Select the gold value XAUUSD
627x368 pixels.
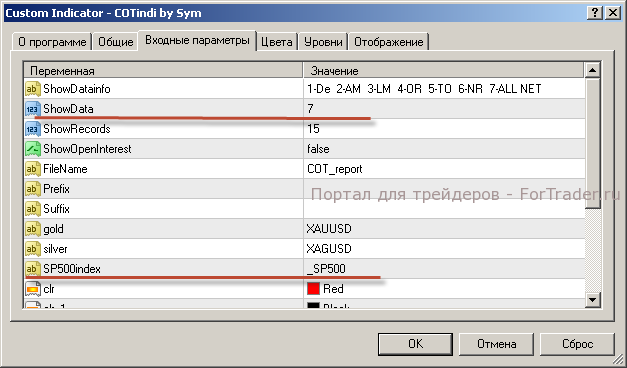(x=329, y=229)
